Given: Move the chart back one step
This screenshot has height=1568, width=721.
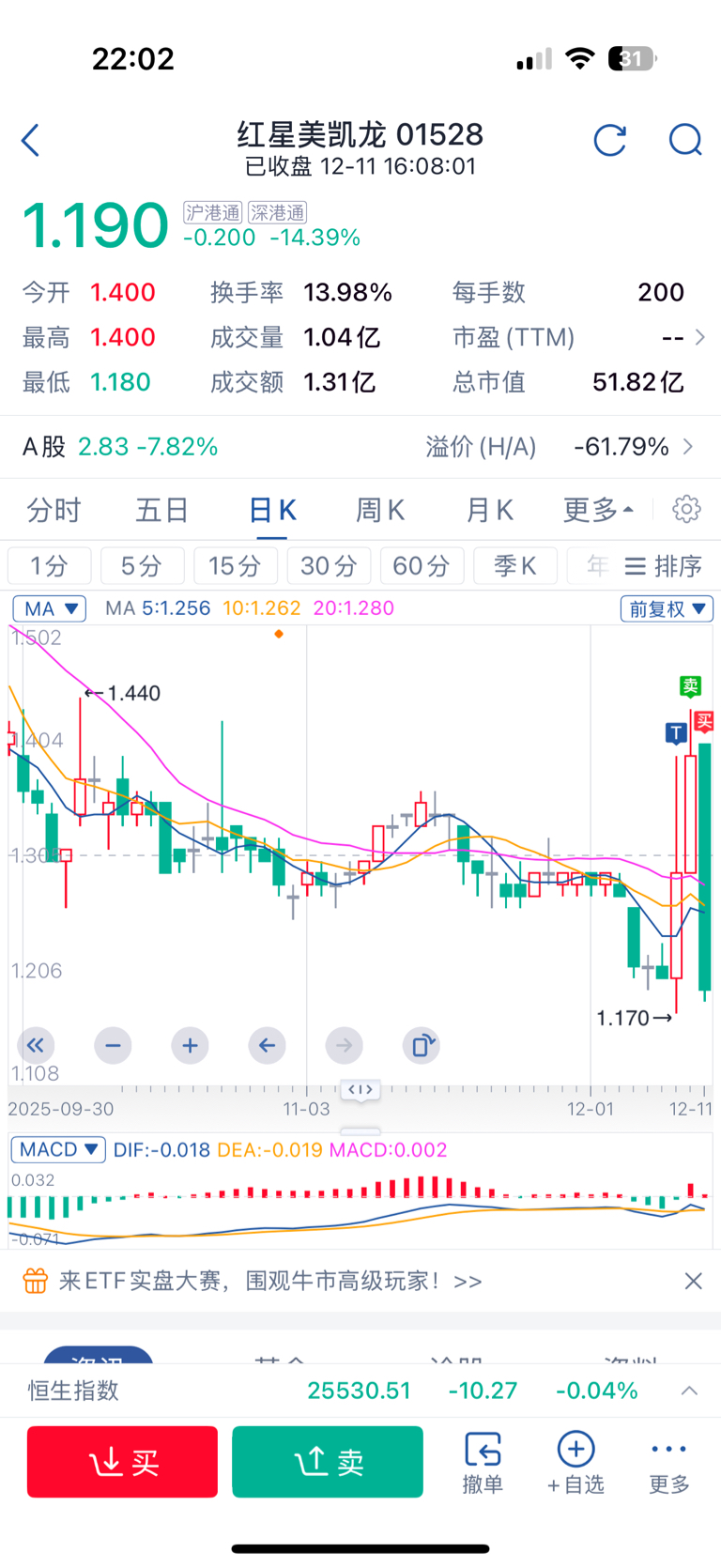Looking at the screenshot, I should click(x=267, y=1045).
